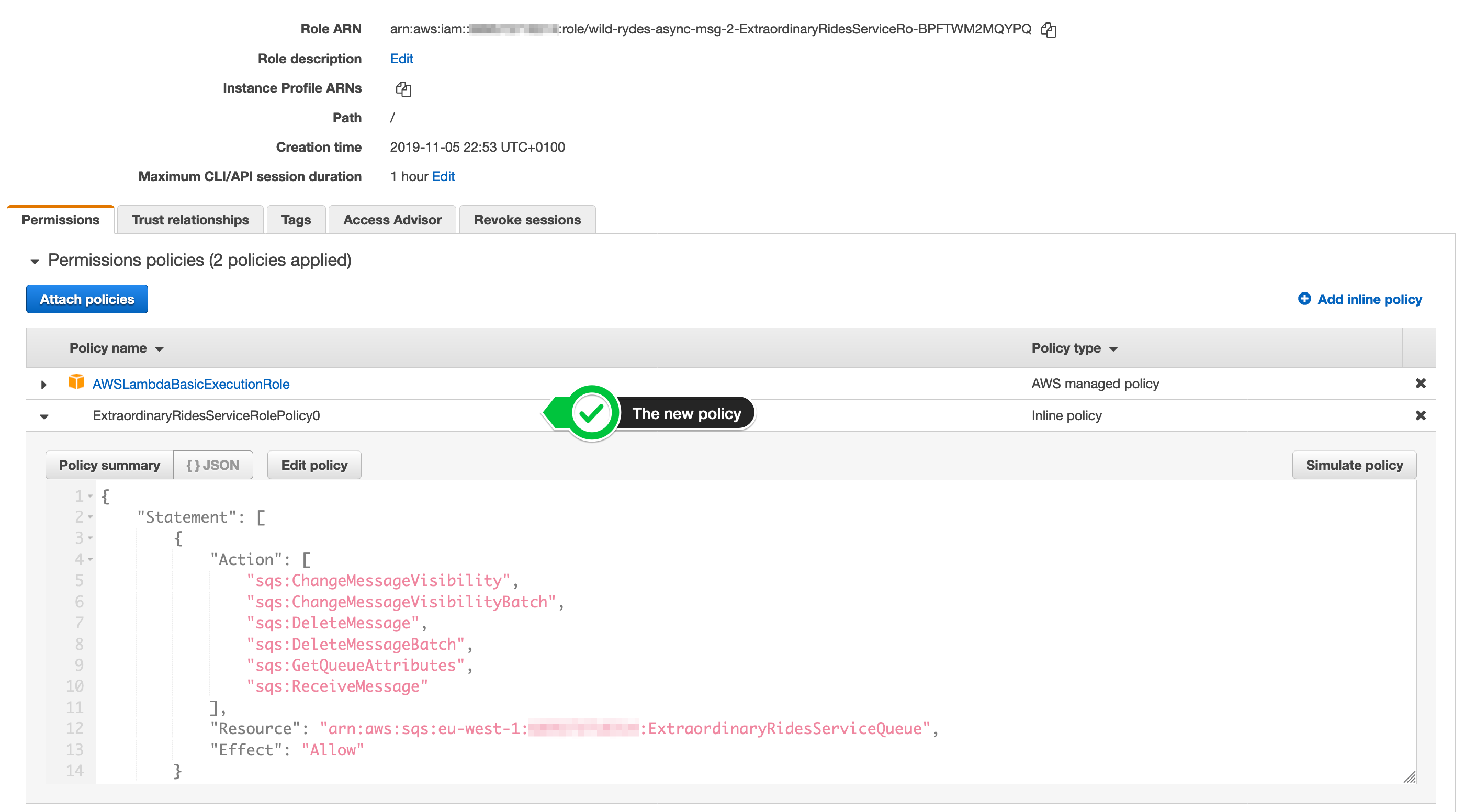Switch to the Permissions tab
This screenshot has width=1464, height=812.
point(61,220)
